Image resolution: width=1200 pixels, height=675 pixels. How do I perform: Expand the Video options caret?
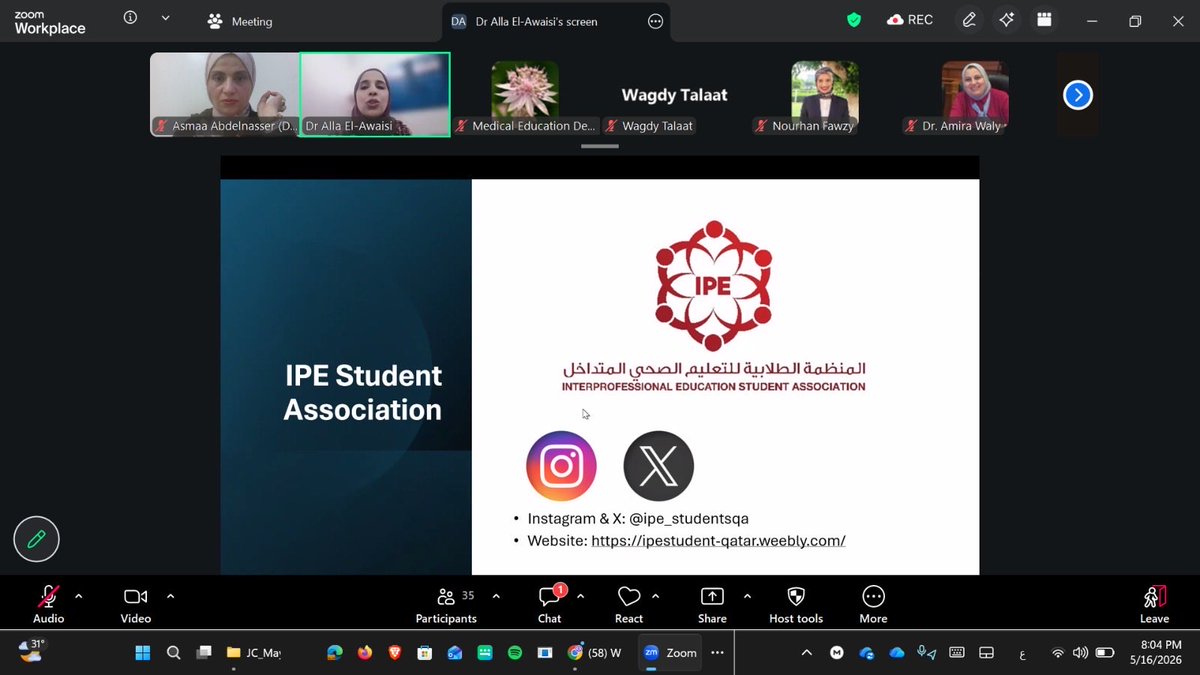[x=170, y=596]
